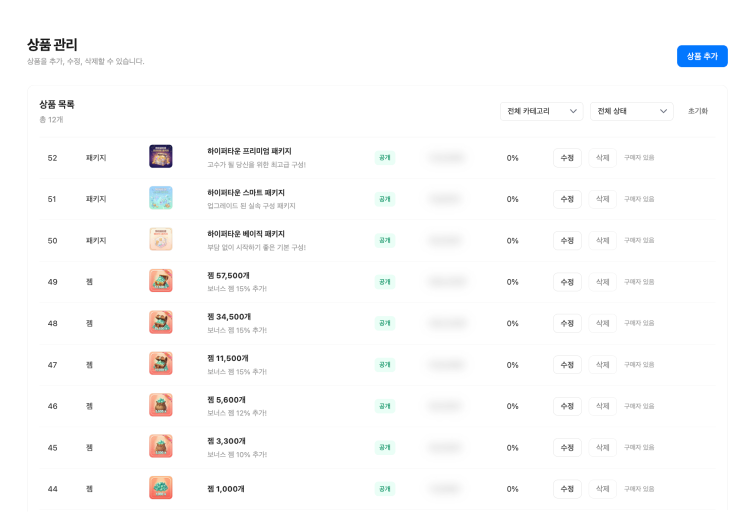Click 수정 for 젬 34,500개
The image size is (749, 512).
click(x=567, y=323)
